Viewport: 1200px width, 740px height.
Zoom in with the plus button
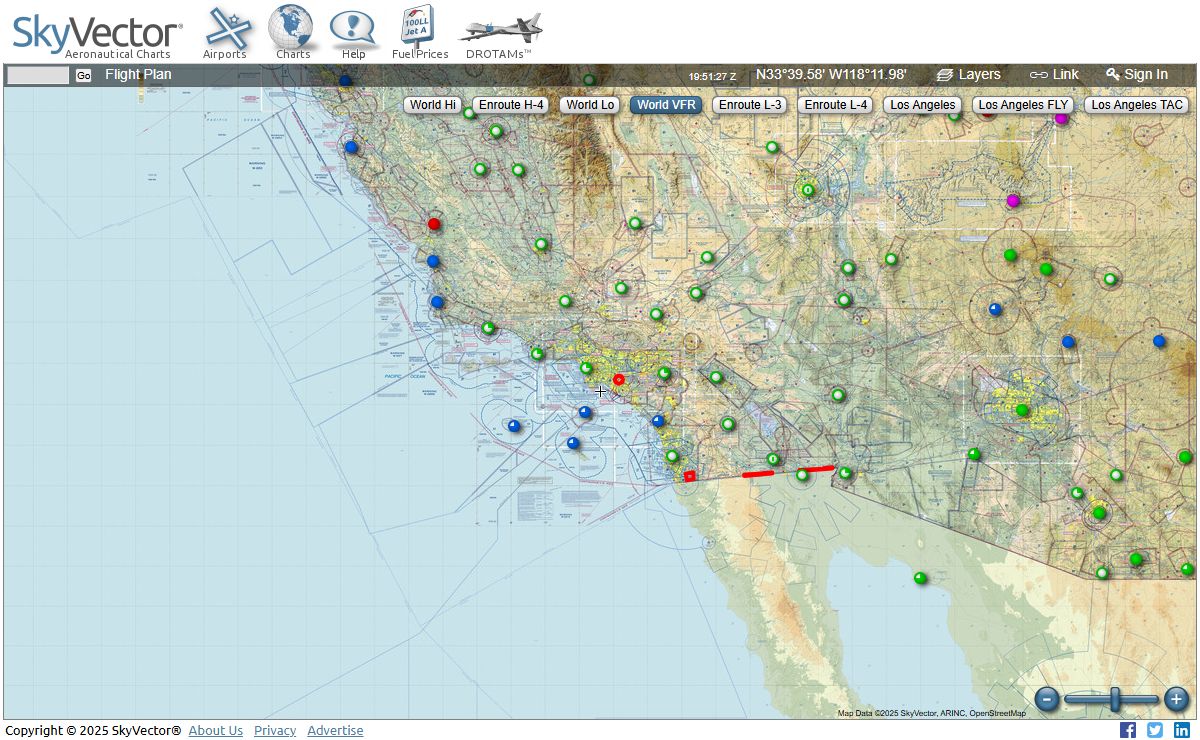click(x=1177, y=699)
